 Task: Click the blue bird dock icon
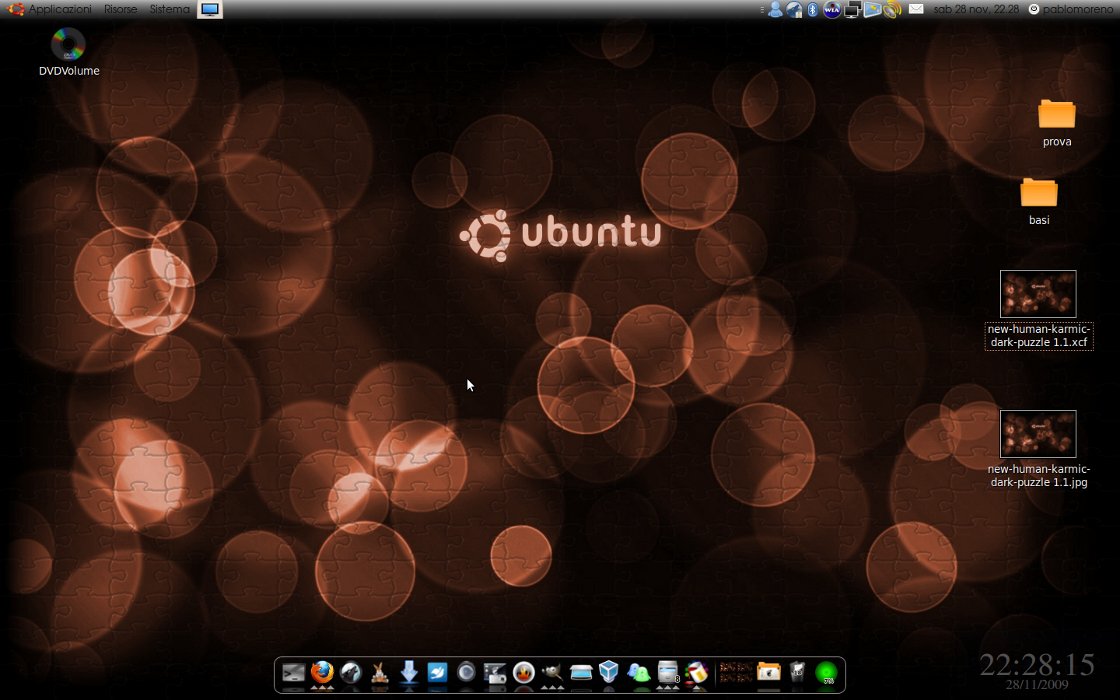(x=437, y=673)
